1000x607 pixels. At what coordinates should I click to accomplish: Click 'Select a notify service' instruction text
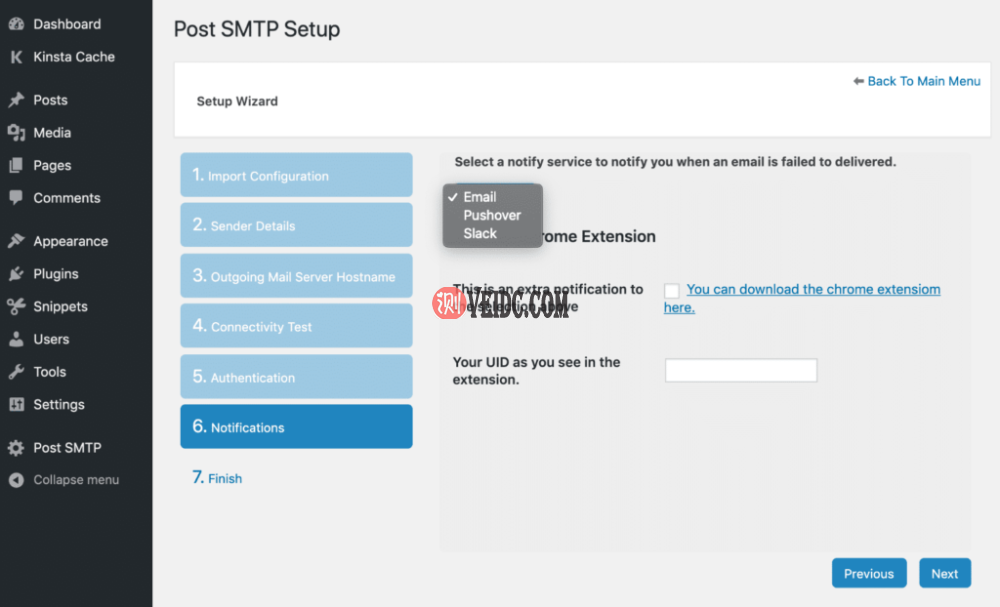coord(675,162)
